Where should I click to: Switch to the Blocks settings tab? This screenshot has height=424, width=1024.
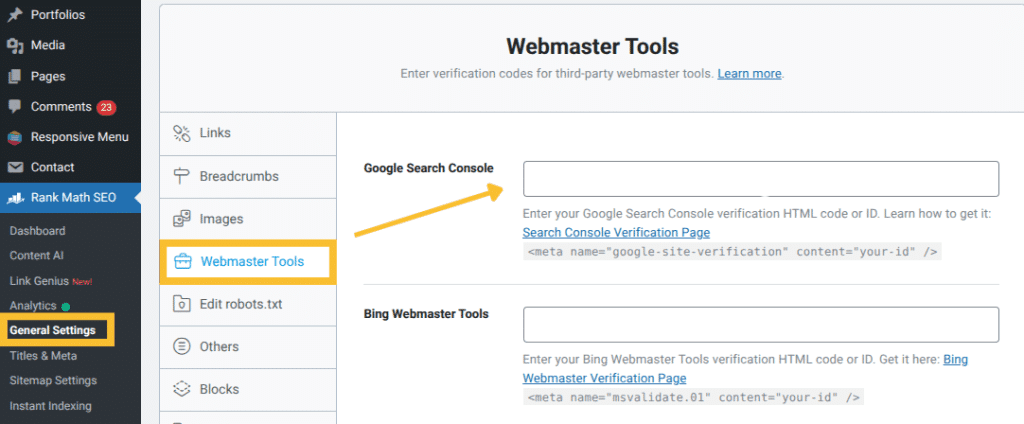point(248,389)
